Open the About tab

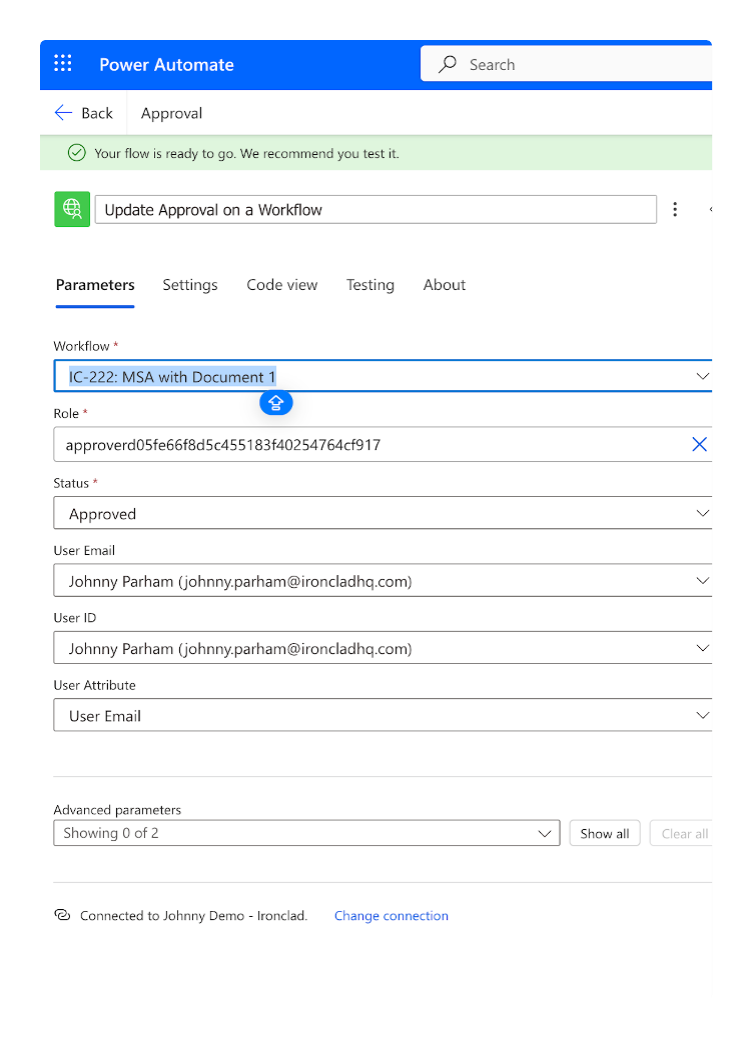(444, 285)
